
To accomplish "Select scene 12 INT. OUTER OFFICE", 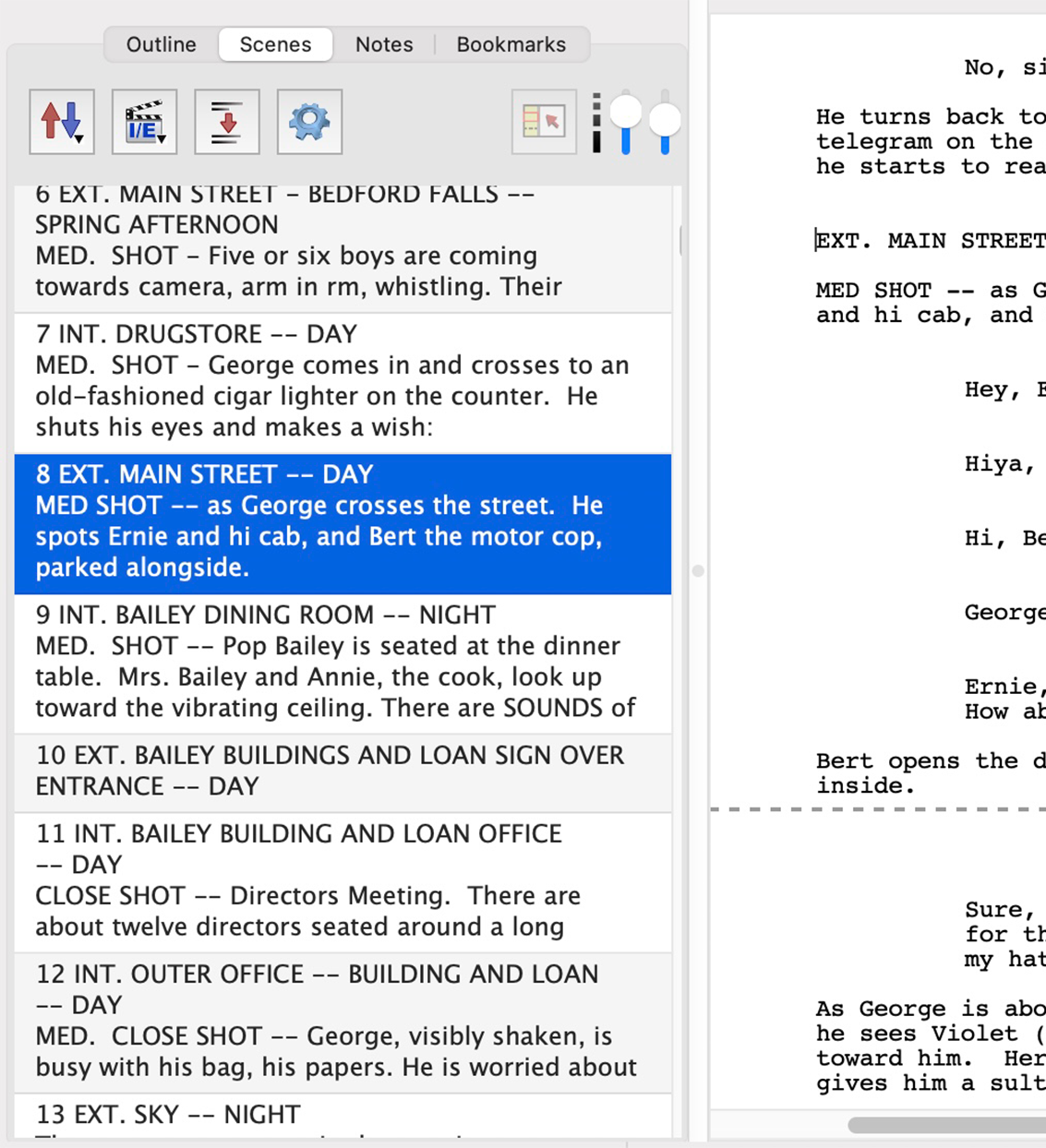I will pos(343,1022).
